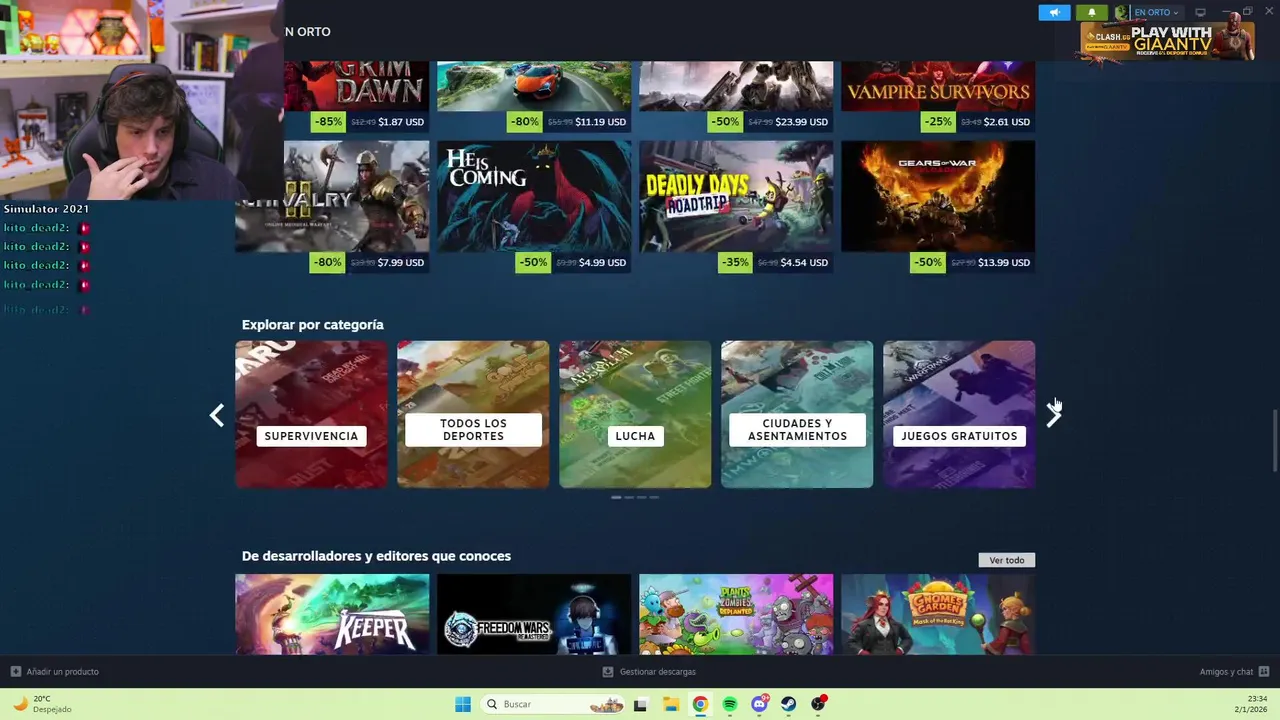The image size is (1280, 720).
Task: Click Gears of War $13.99 USD price
Action: tap(1004, 263)
